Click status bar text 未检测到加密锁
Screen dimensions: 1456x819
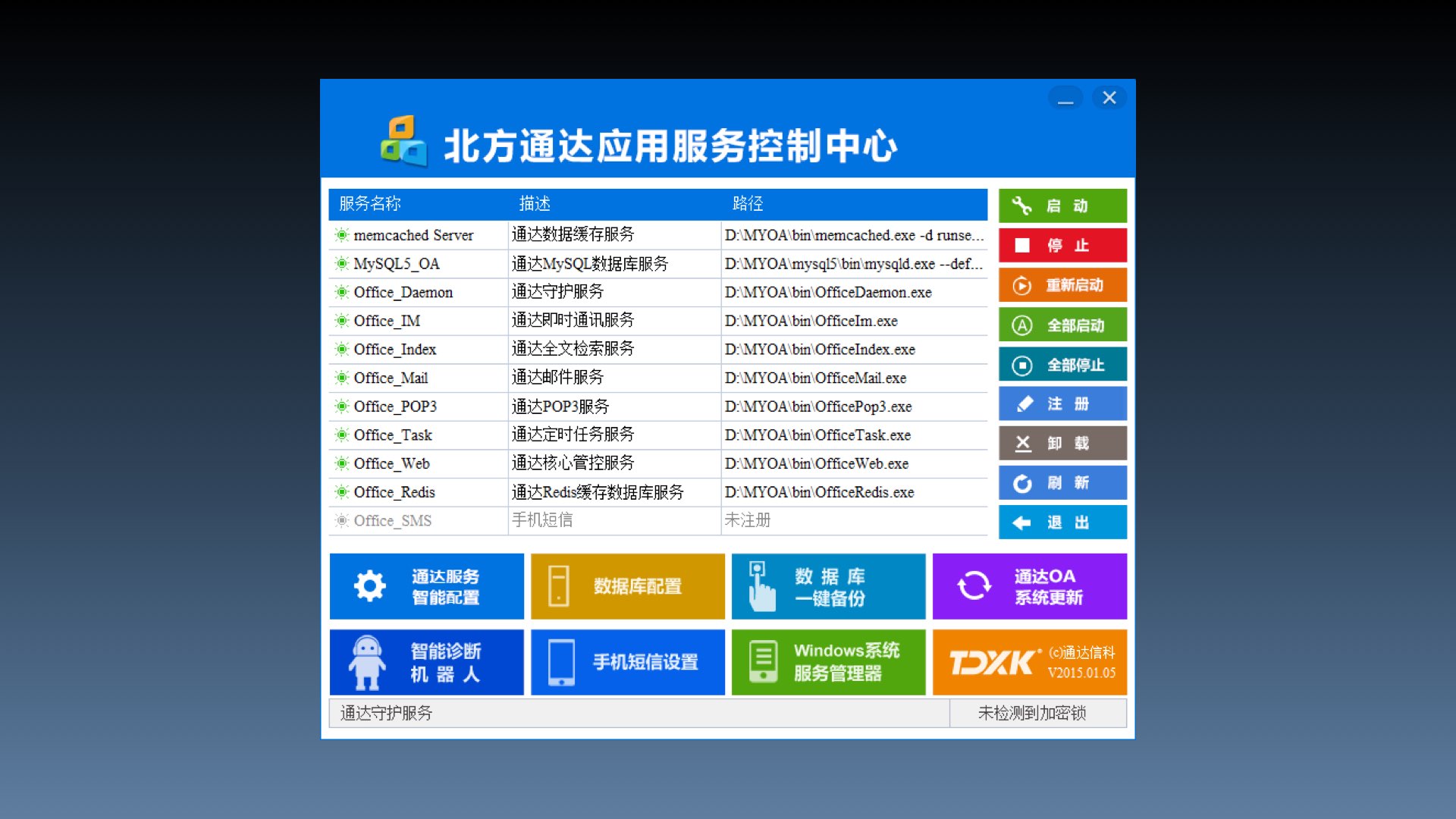pyautogui.click(x=1032, y=713)
